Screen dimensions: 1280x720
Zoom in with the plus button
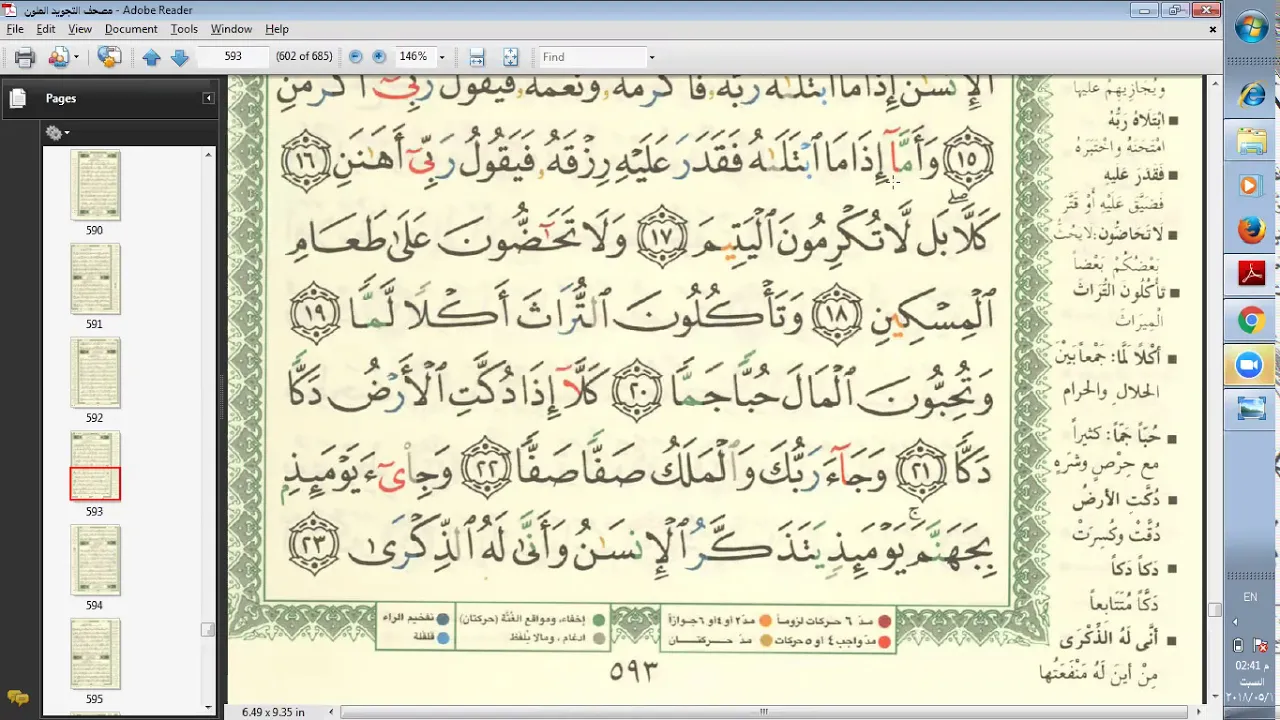pos(379,57)
